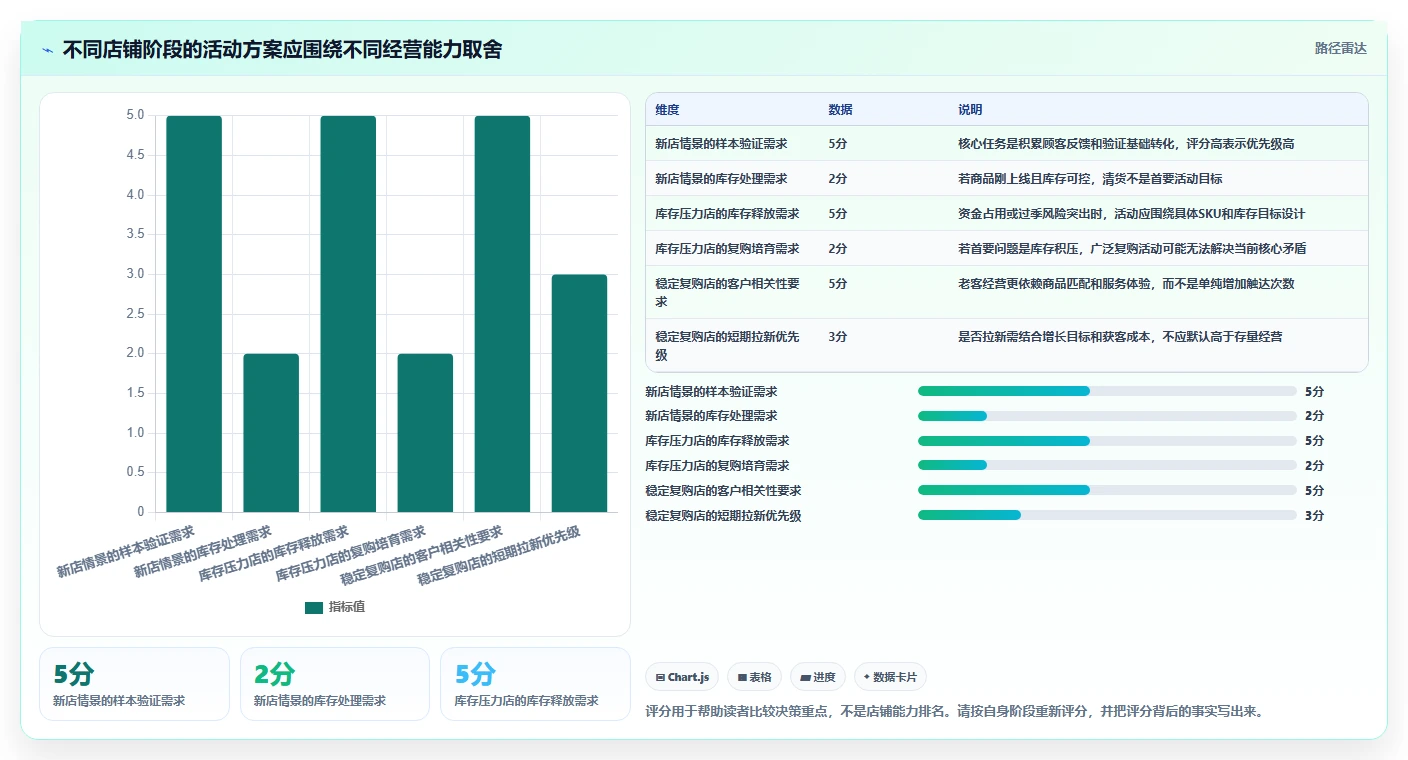Click the chart bar for 稳定复购店的短期拉新优先级
Screen dimensions: 1408x760
(579, 393)
